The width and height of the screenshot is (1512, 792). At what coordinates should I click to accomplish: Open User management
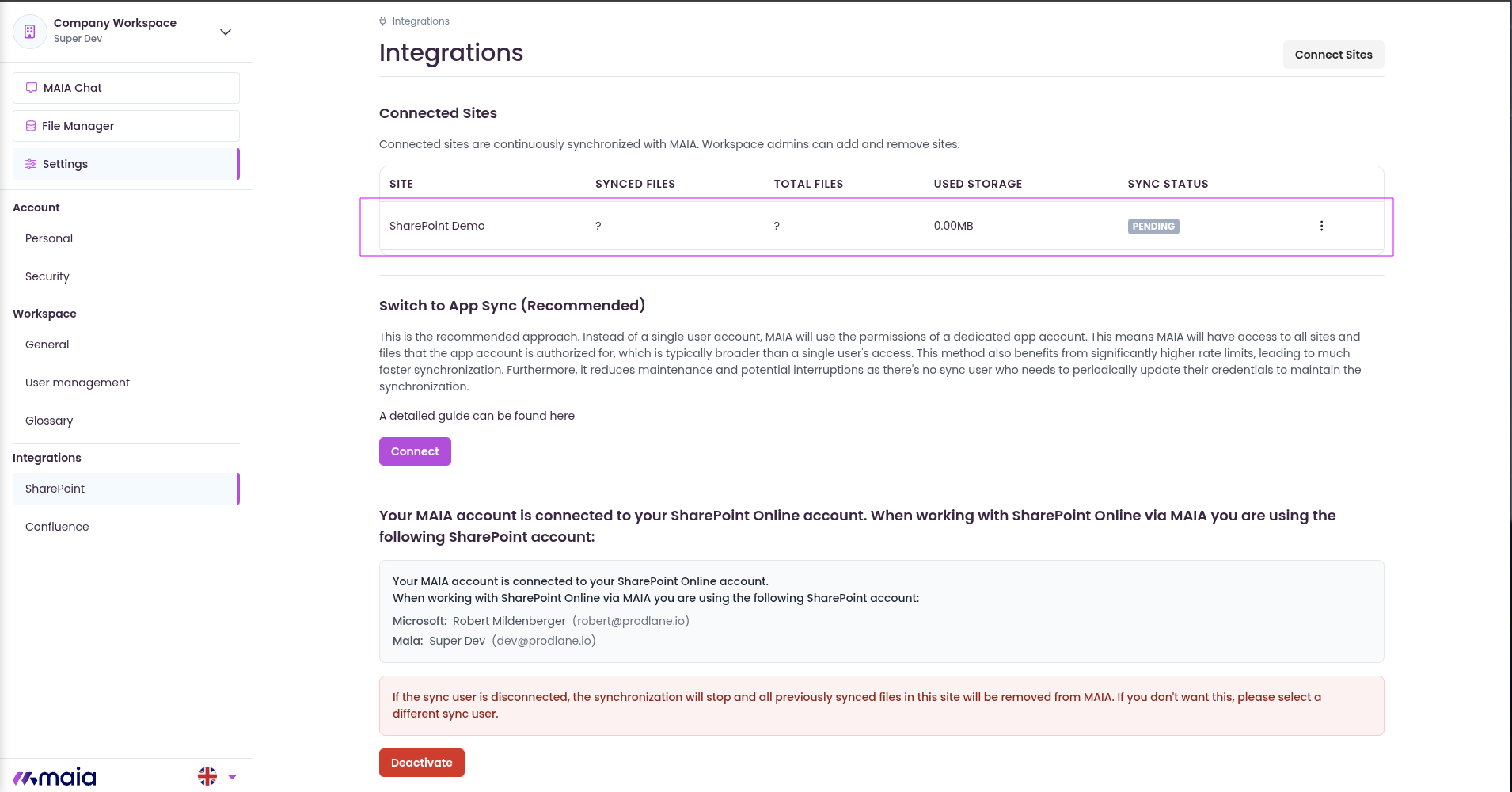pos(78,383)
